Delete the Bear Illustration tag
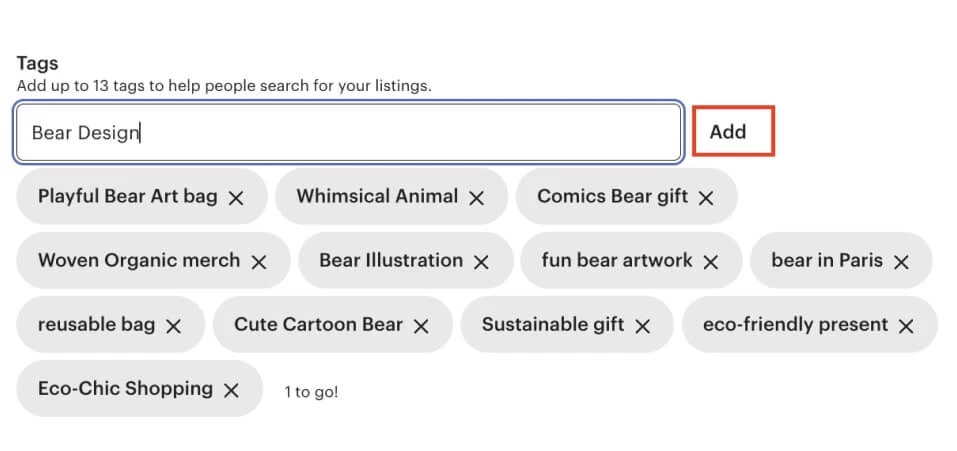This screenshot has width=957, height=451. coord(481,262)
